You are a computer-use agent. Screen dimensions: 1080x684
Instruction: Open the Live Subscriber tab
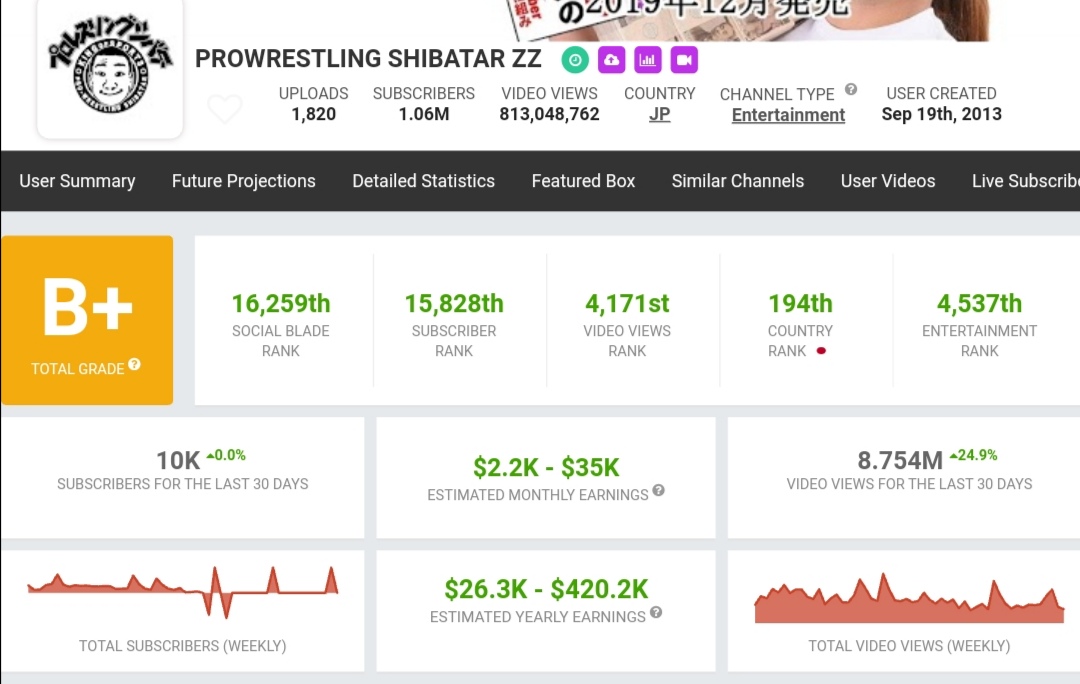pyautogui.click(x=1026, y=181)
